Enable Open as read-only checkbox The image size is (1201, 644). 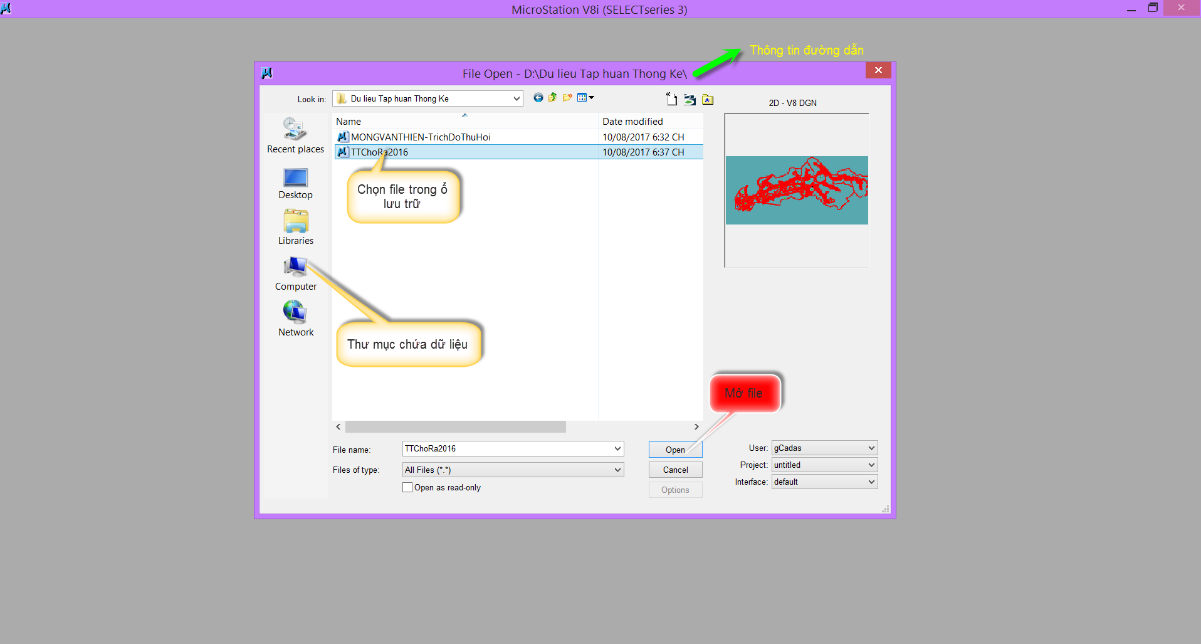click(407, 488)
